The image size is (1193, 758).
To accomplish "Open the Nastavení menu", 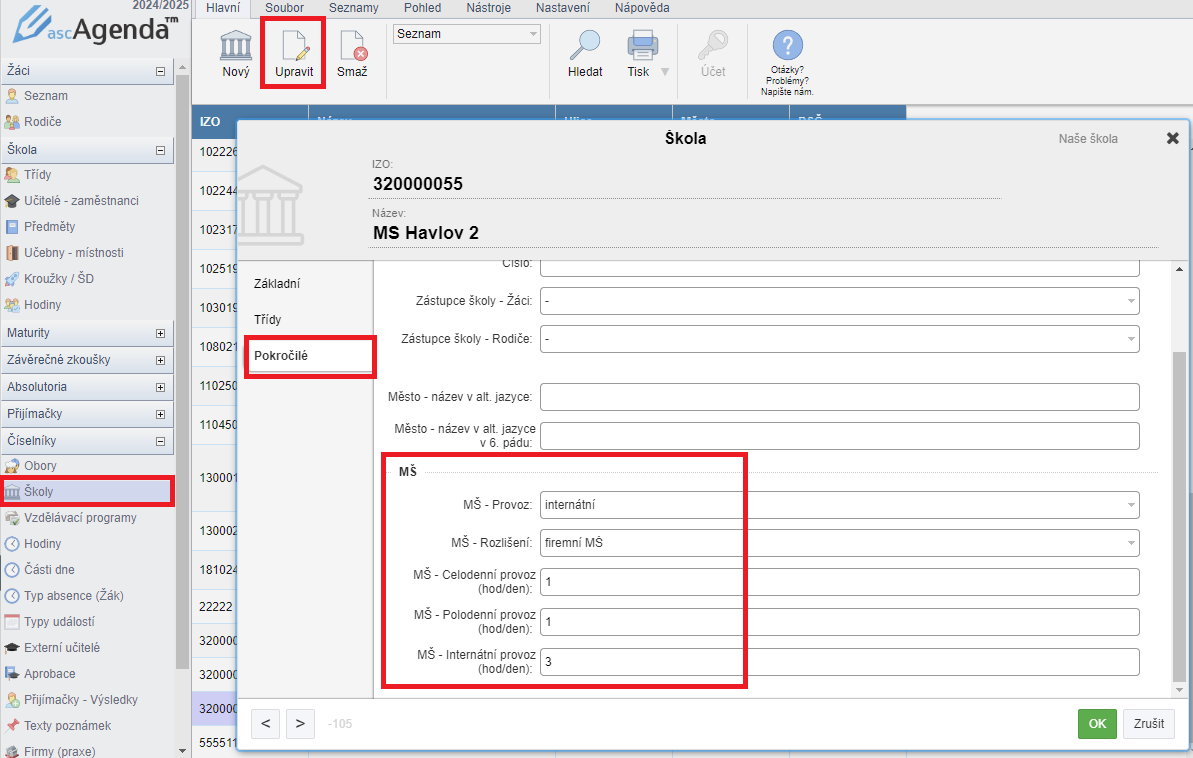I will pos(563,8).
